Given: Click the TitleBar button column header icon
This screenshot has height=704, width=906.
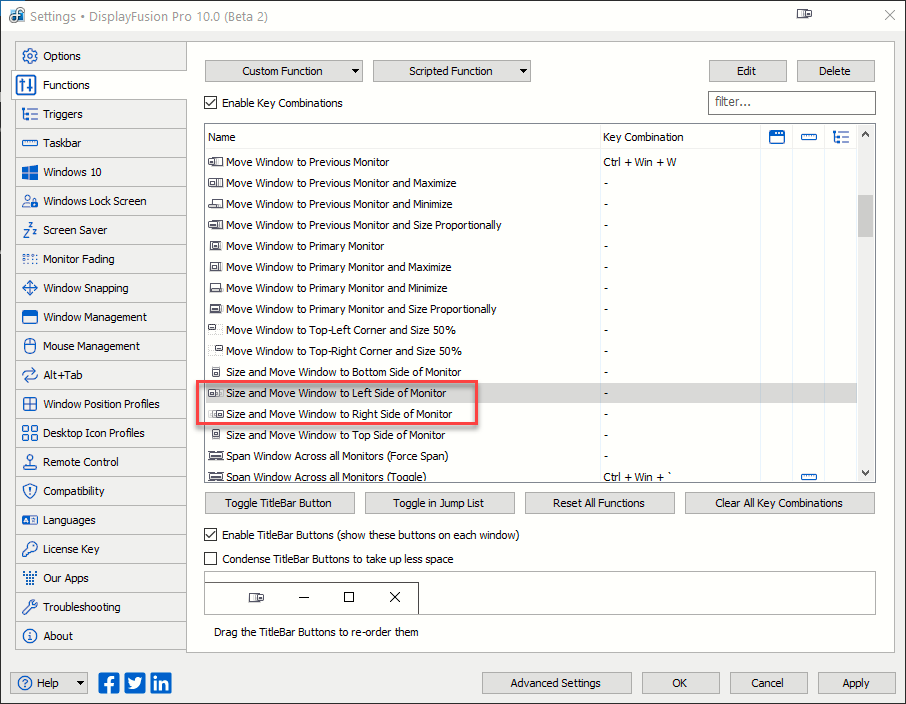Looking at the screenshot, I should point(777,137).
